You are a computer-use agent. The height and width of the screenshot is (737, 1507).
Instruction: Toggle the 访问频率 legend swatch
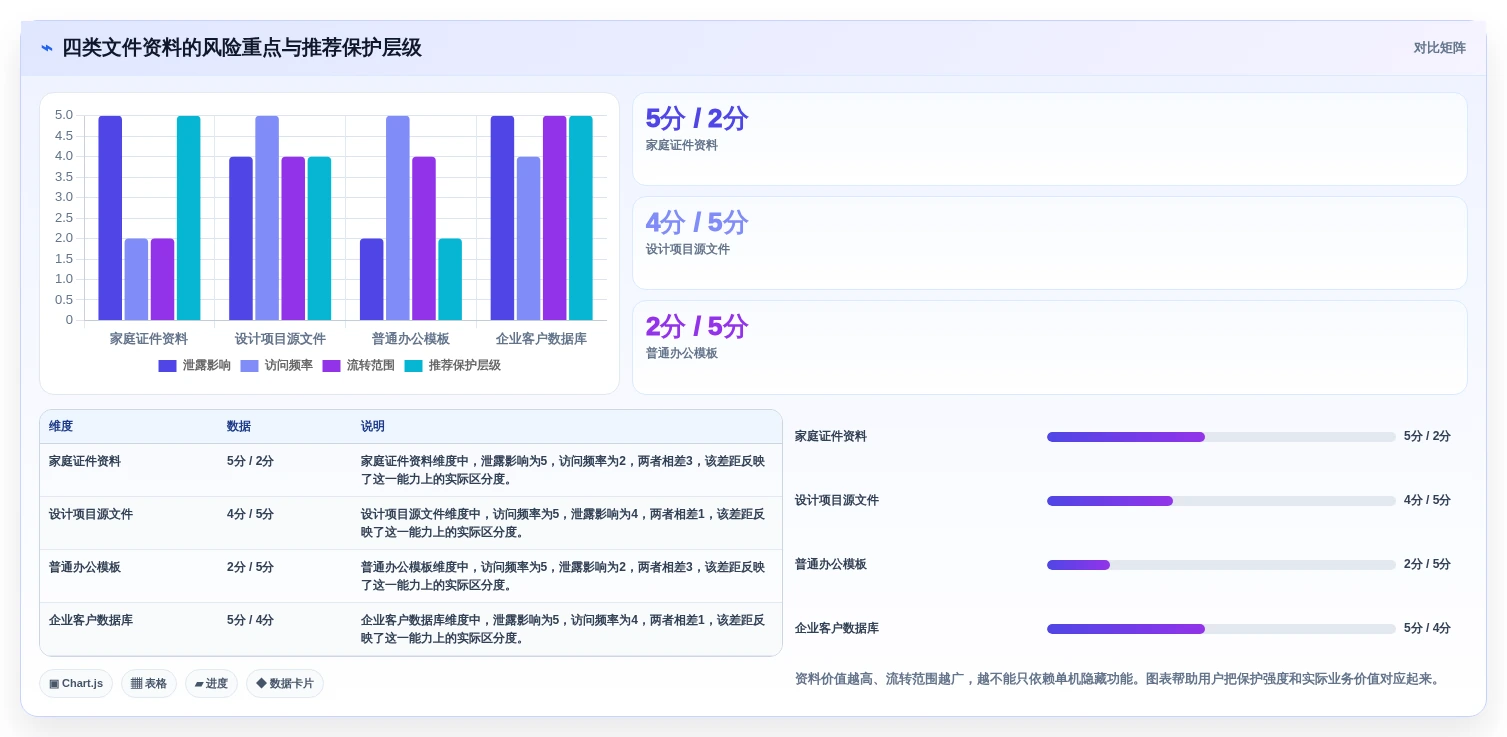click(x=249, y=366)
